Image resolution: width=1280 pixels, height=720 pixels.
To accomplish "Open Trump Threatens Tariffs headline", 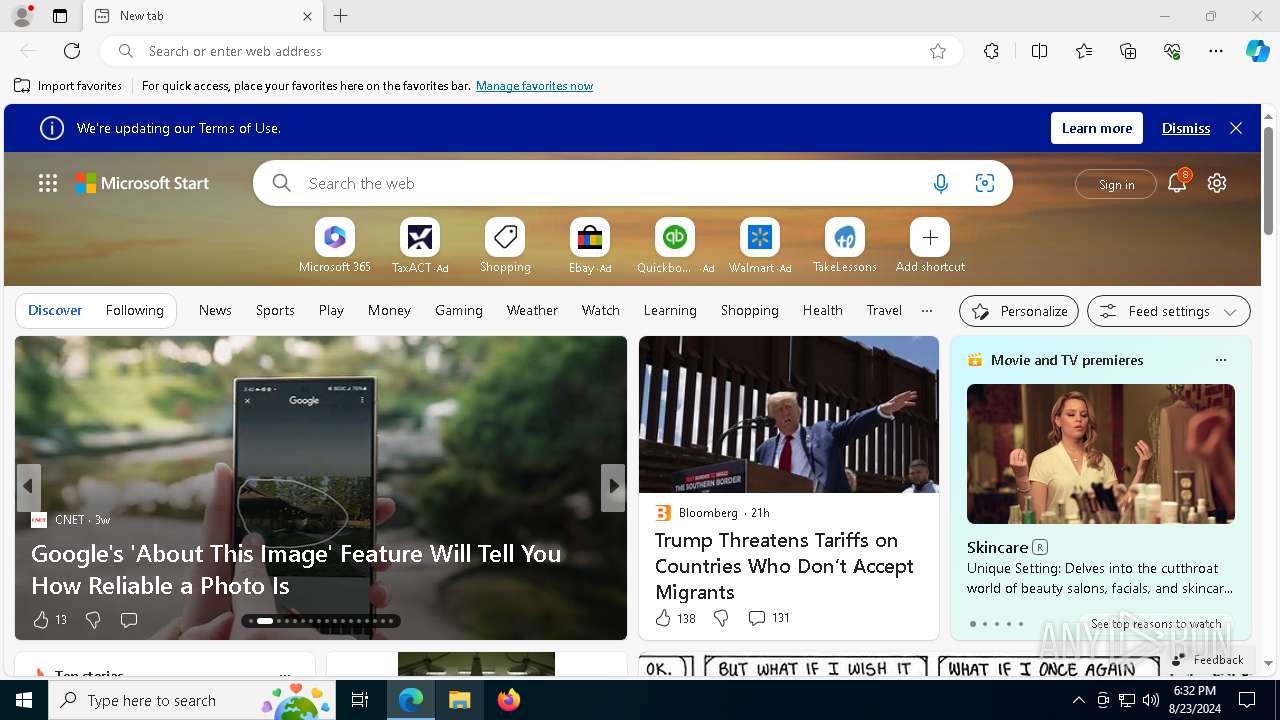I will tap(784, 566).
